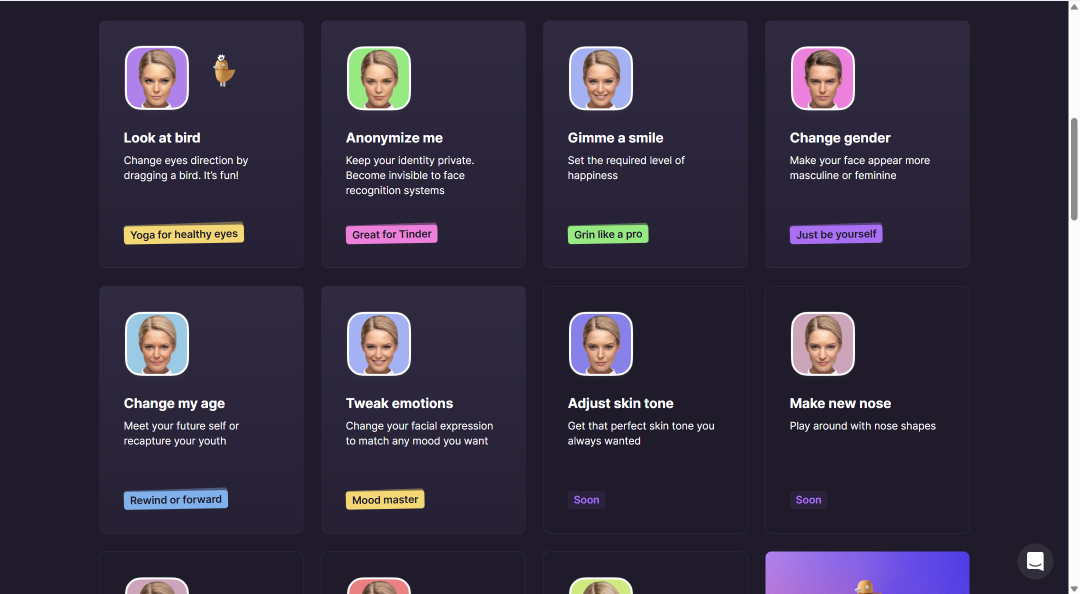Click text 'Play around with nose shapes'
Image resolution: width=1080 pixels, height=594 pixels.
click(862, 426)
